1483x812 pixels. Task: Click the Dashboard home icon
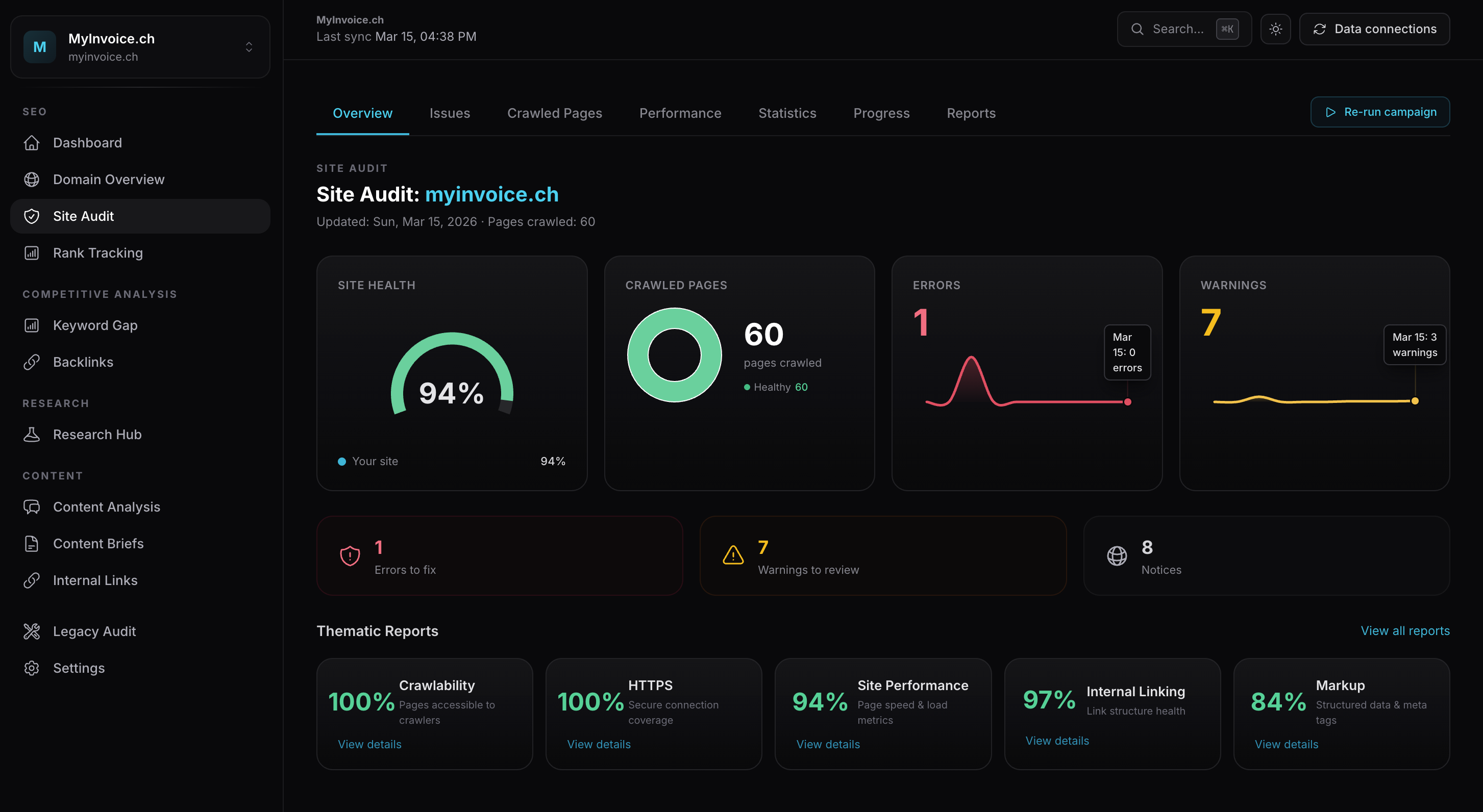(x=32, y=143)
